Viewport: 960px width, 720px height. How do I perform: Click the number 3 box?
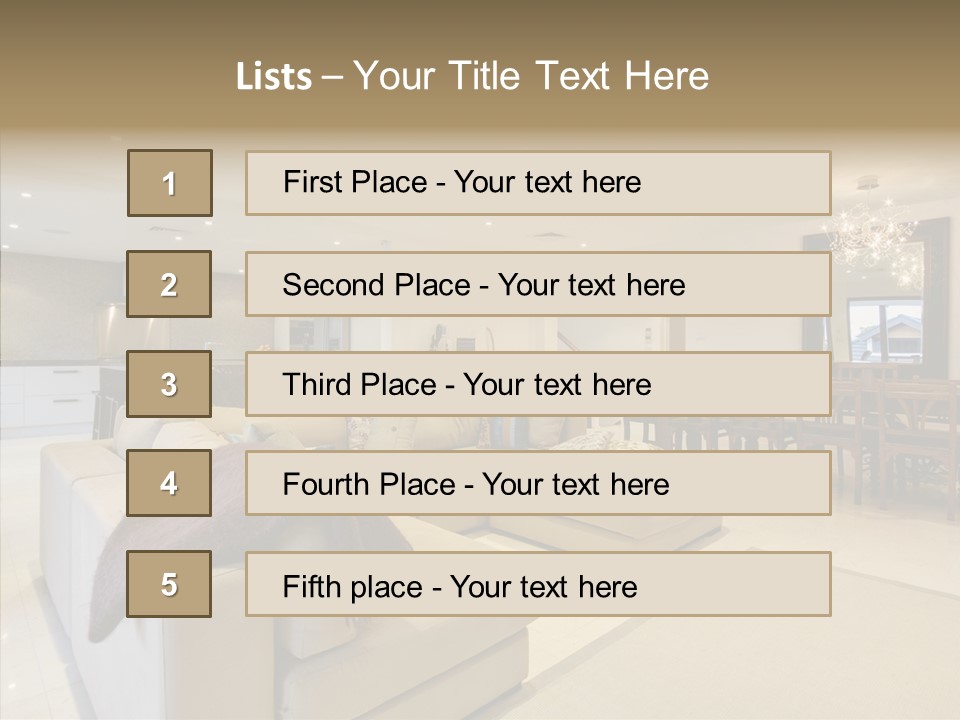169,384
